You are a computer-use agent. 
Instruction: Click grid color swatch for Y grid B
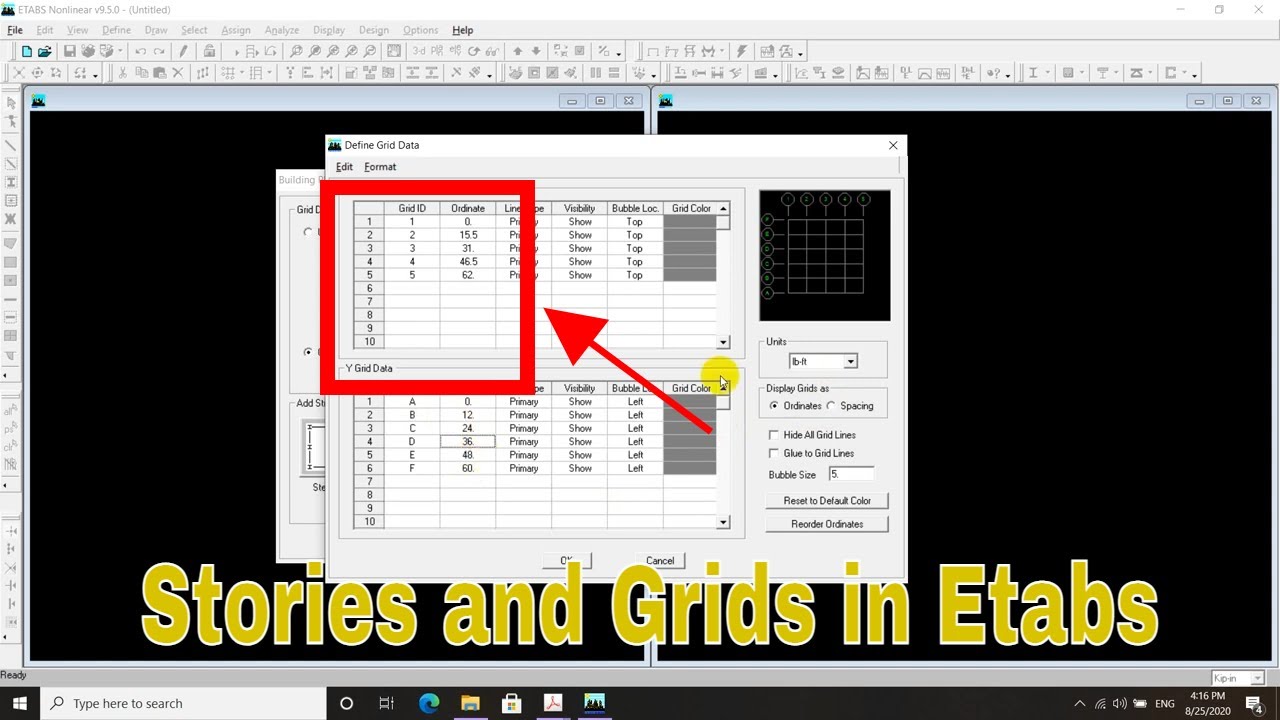pos(690,415)
